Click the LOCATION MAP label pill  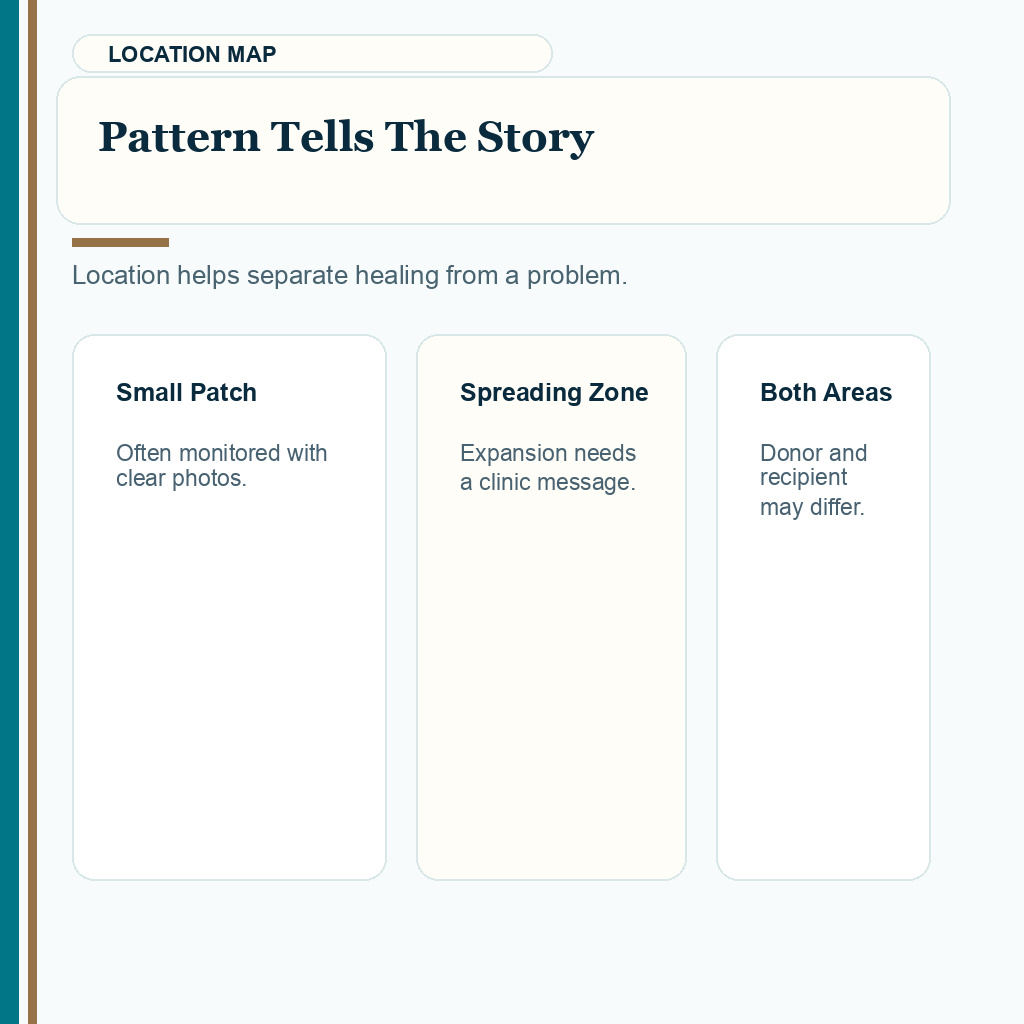click(312, 54)
